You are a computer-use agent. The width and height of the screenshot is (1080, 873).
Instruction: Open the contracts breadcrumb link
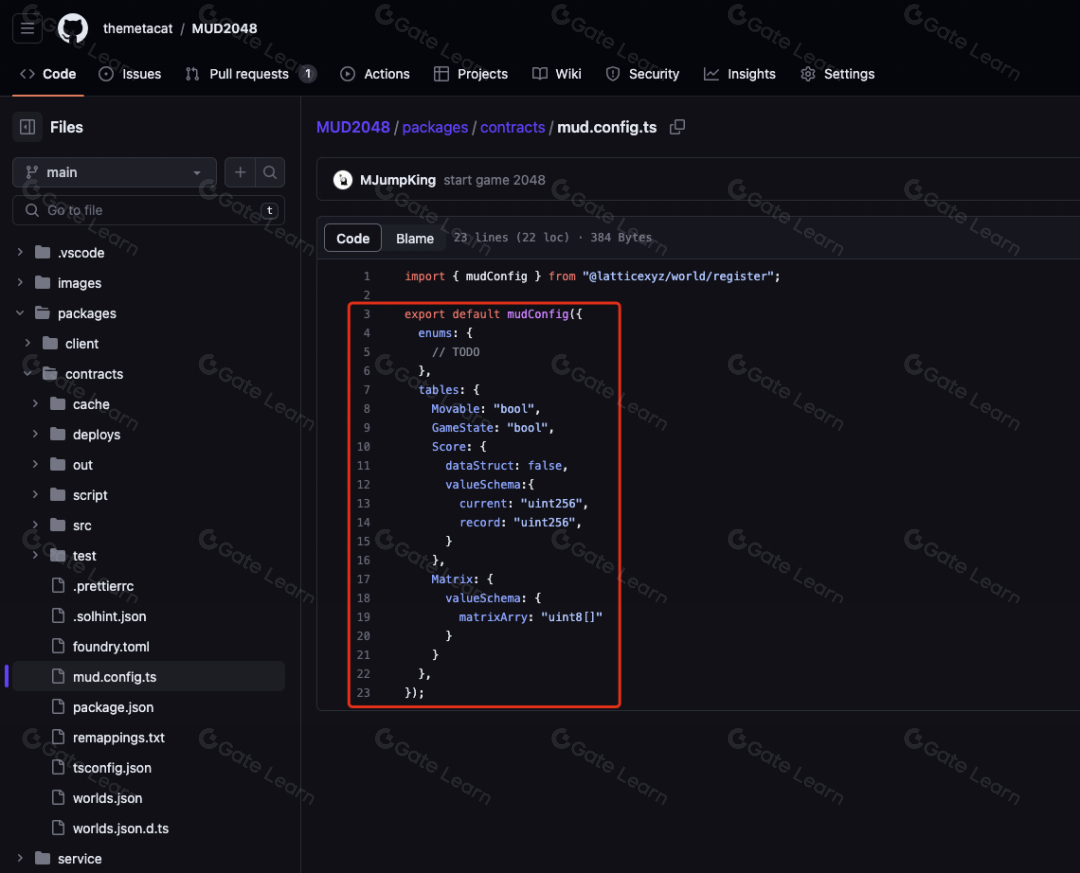pos(512,128)
